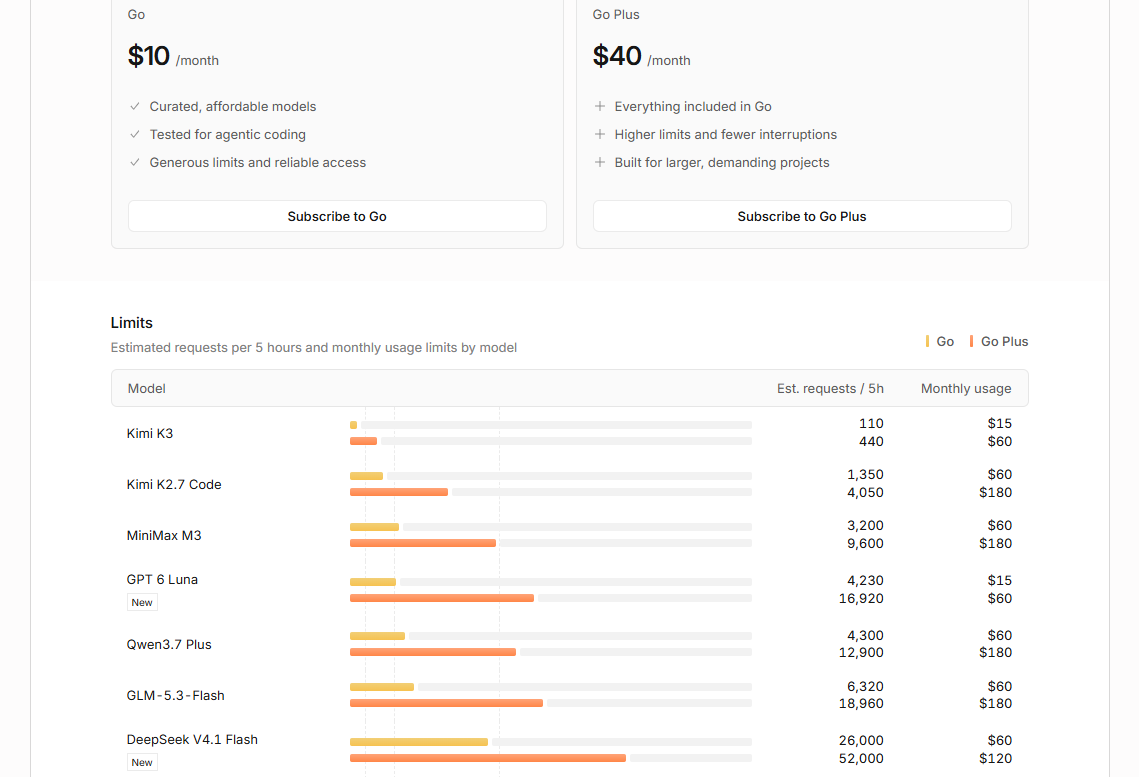Click plus icon beside Higher limits and fewer interruptions

click(x=600, y=134)
